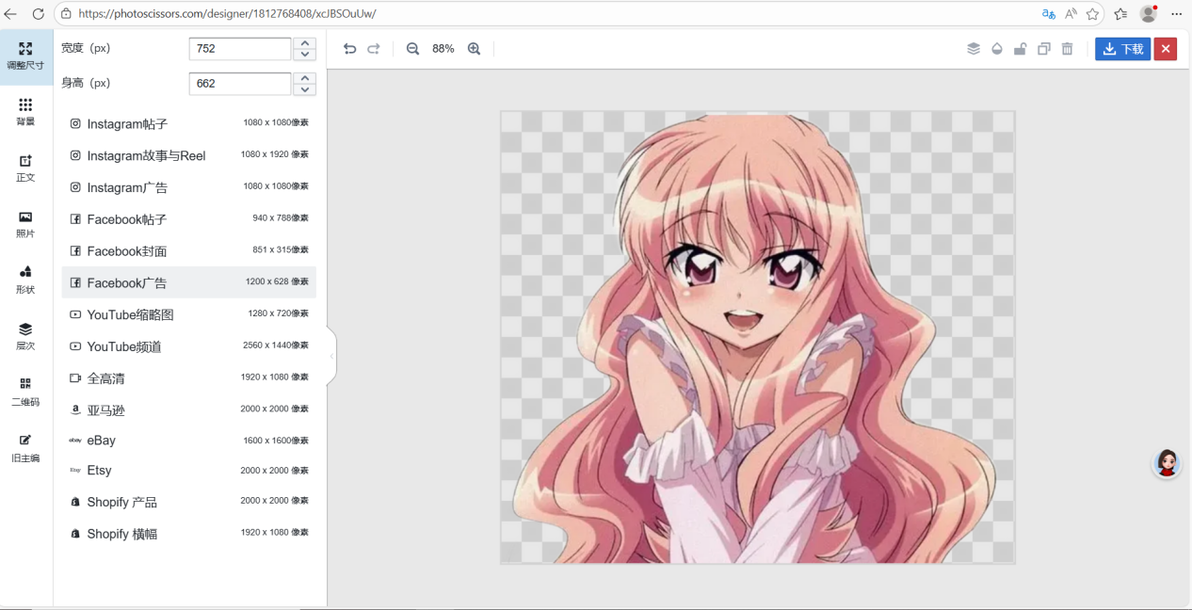Zoom in with the plus magnifier

(474, 49)
